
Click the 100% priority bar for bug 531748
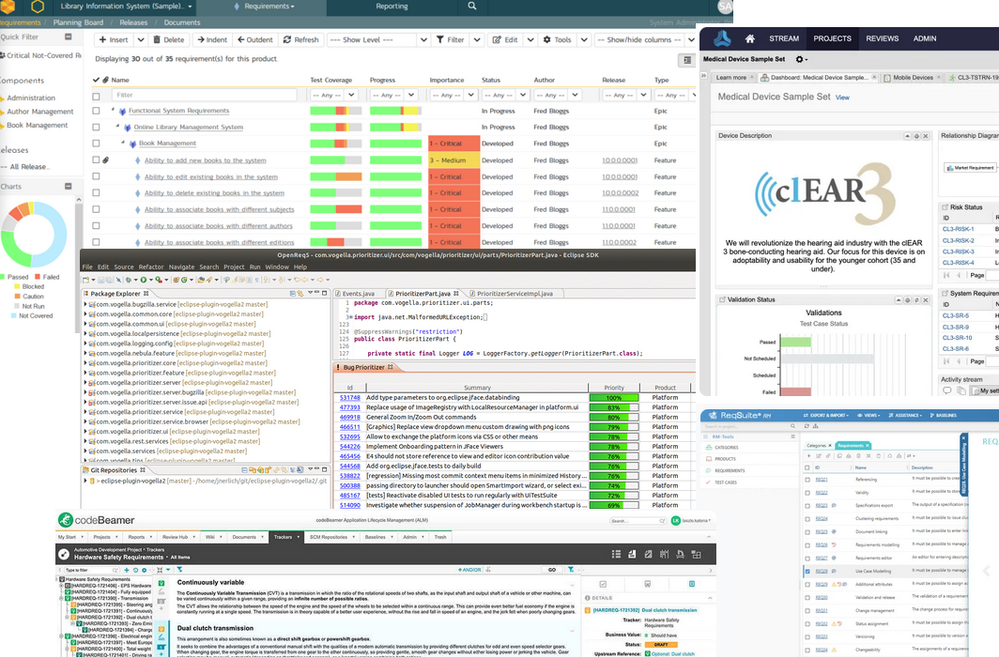[x=614, y=398]
